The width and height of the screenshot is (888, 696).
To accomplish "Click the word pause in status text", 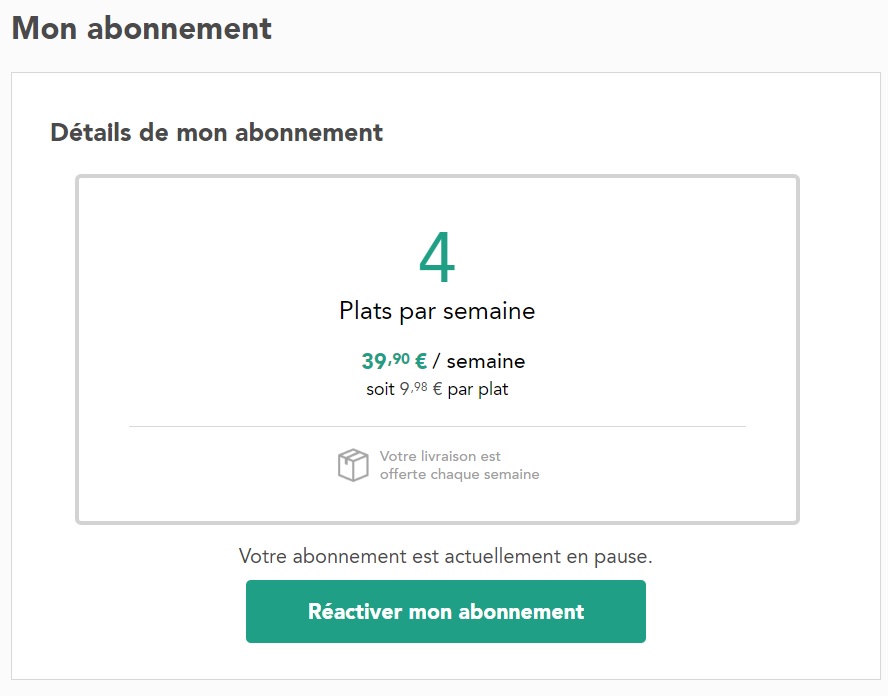I will (x=621, y=557).
